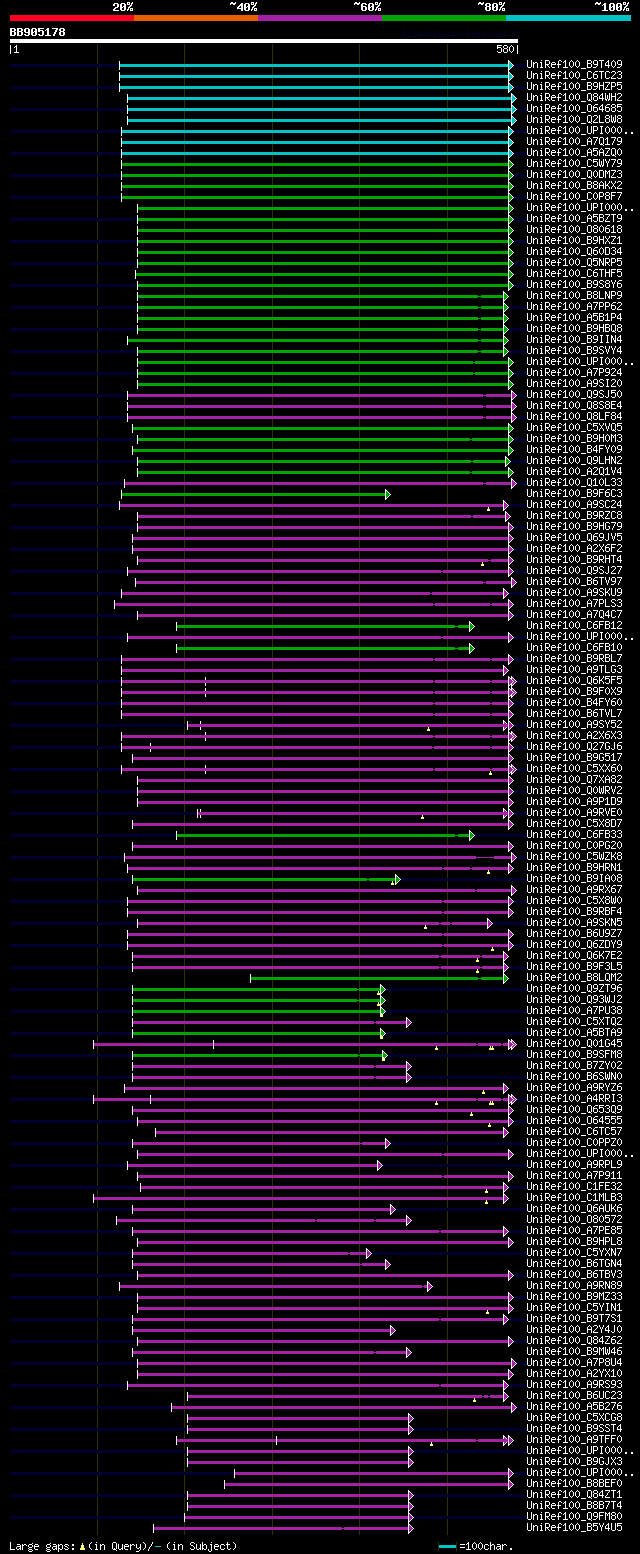Image resolution: width=640 pixels, height=1554 pixels.
Task: Click the UniRef100_A7P924 label
Action: (x=574, y=372)
